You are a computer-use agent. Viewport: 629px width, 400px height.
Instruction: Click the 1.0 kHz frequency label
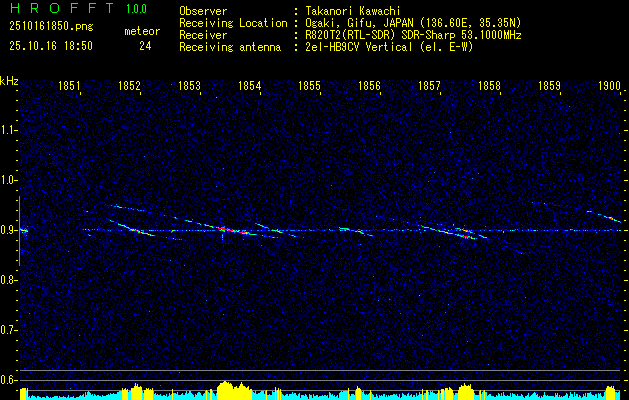click(8, 180)
